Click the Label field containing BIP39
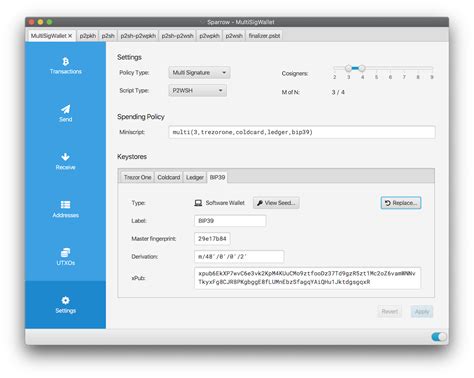The height and width of the screenshot is (378, 474). pos(230,221)
